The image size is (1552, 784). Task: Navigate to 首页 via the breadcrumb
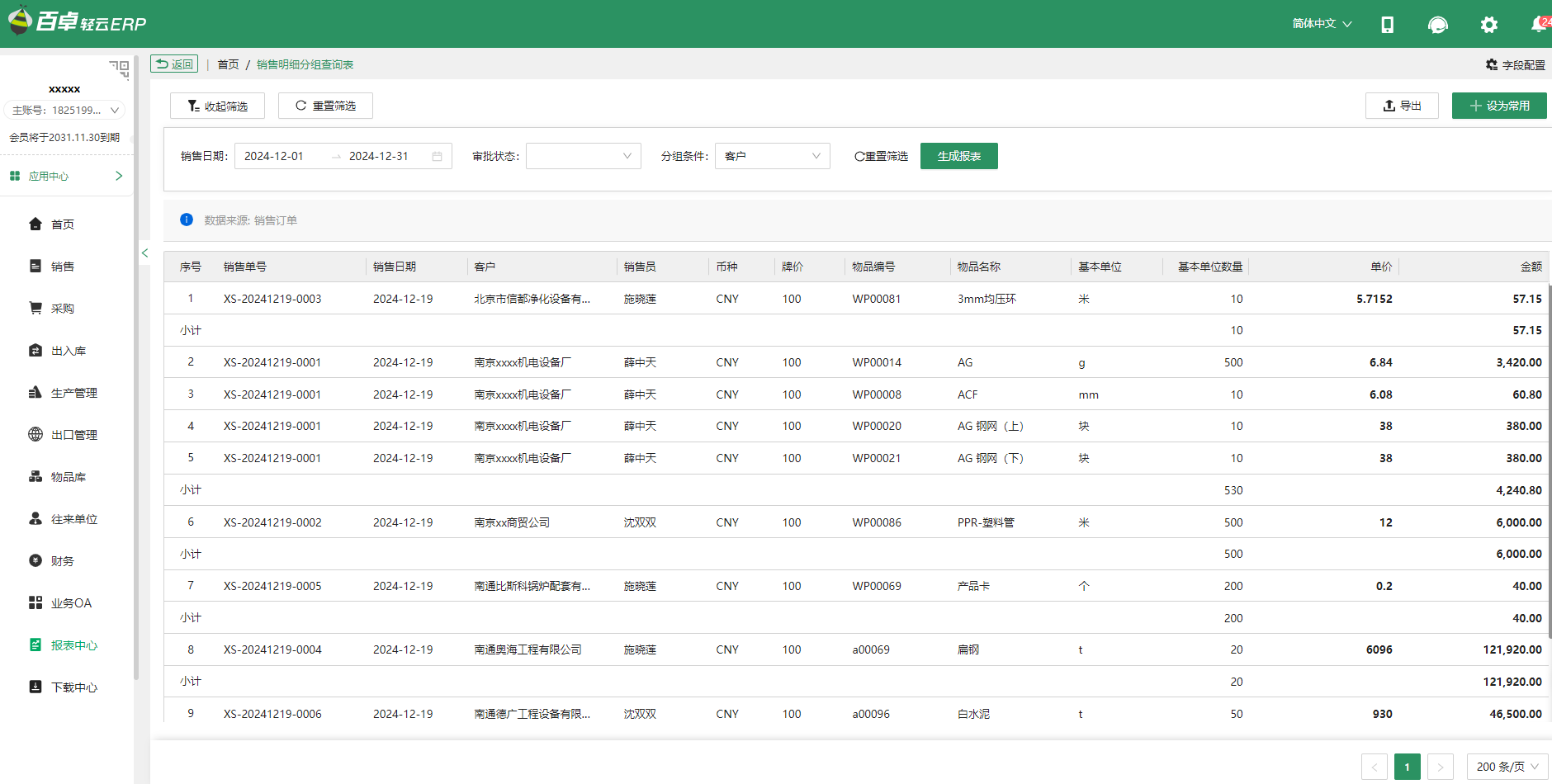coord(228,64)
